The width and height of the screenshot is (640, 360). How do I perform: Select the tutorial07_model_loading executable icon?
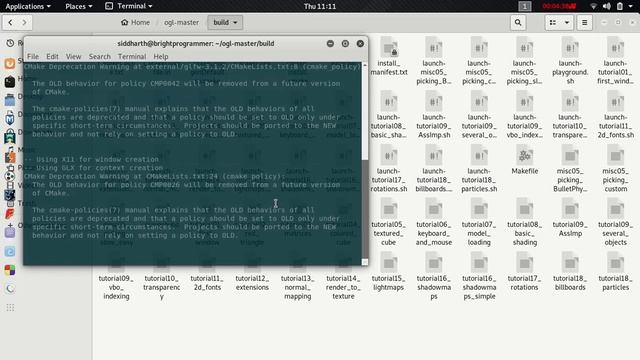[479, 209]
